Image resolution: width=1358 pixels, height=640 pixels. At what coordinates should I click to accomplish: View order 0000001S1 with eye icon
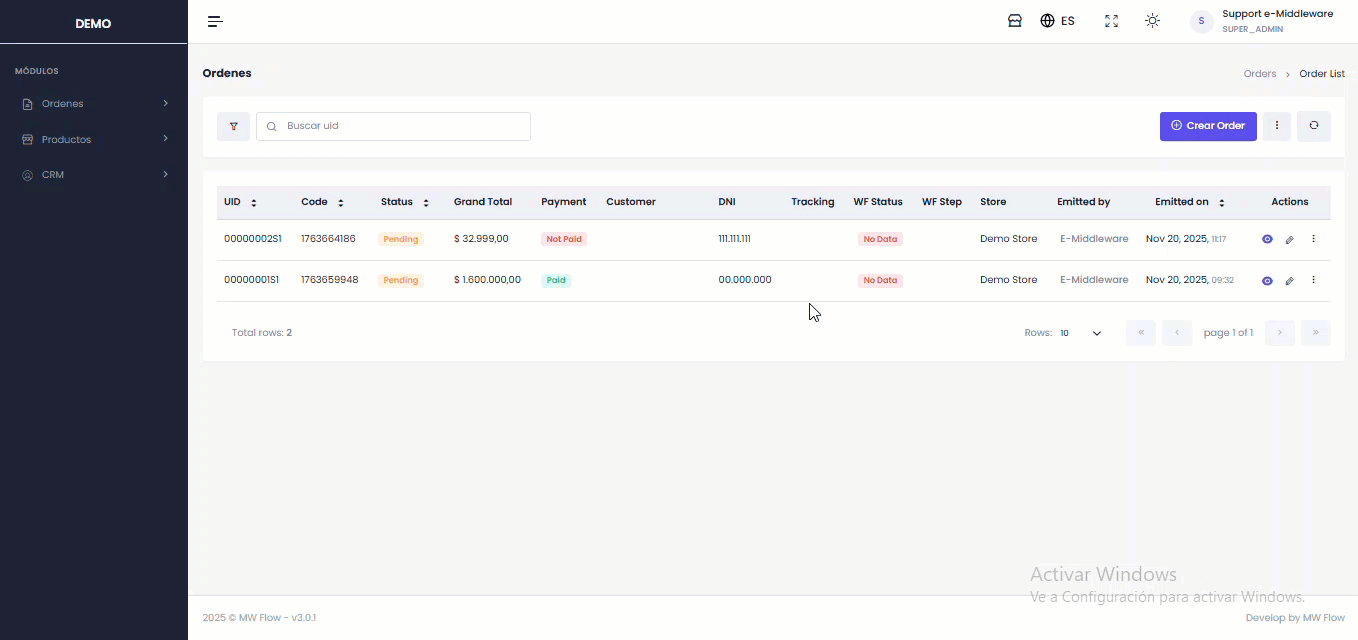pyautogui.click(x=1267, y=281)
